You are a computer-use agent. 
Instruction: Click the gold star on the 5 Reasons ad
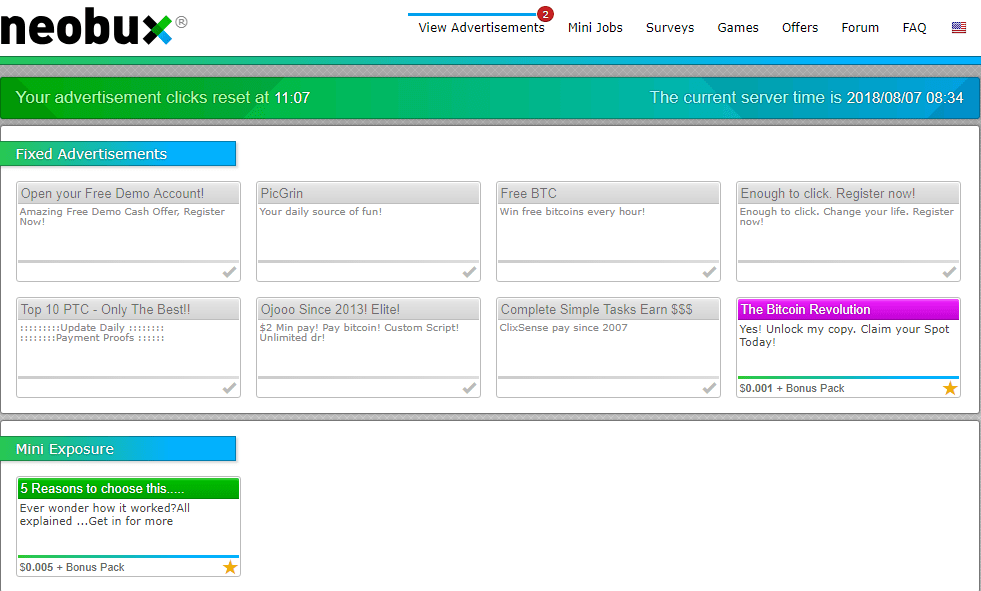pyautogui.click(x=230, y=567)
